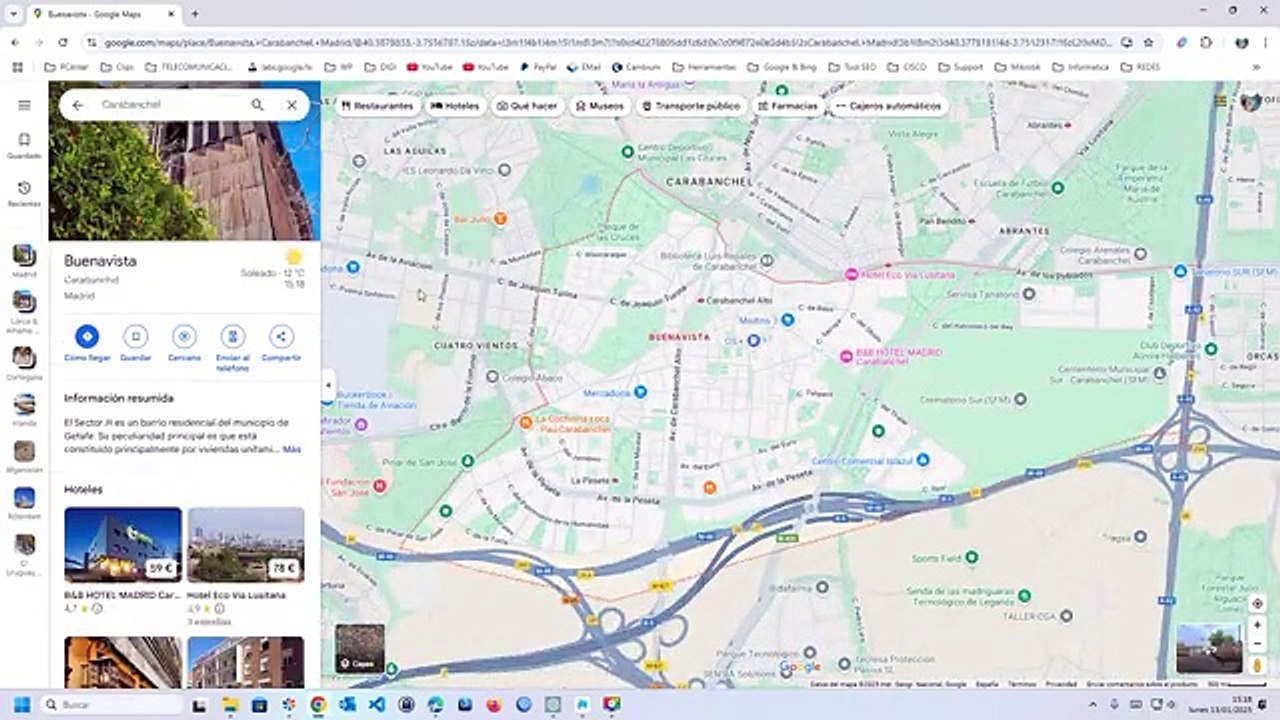Open the Capas layers thumbnail on map

pyautogui.click(x=359, y=648)
